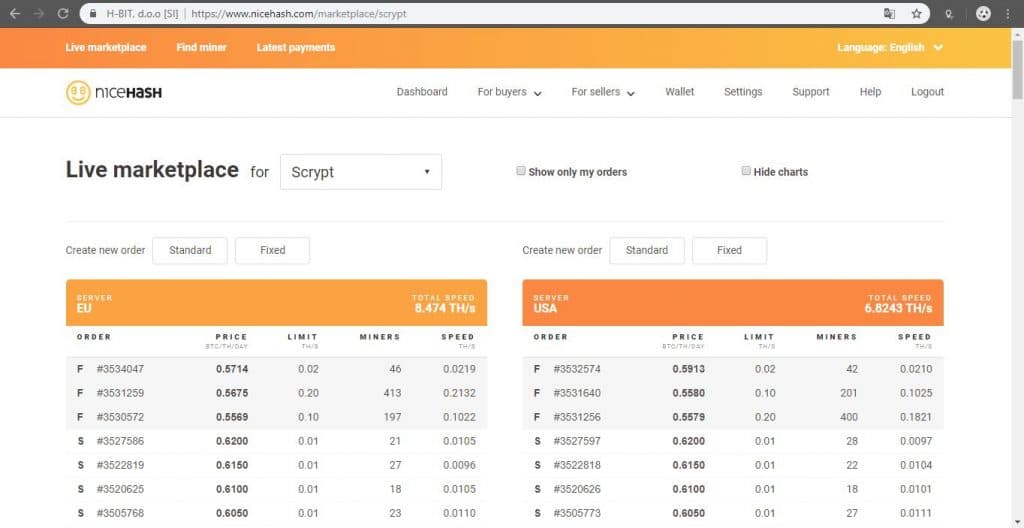
Task: Expand the For buyers menu
Action: 509,92
